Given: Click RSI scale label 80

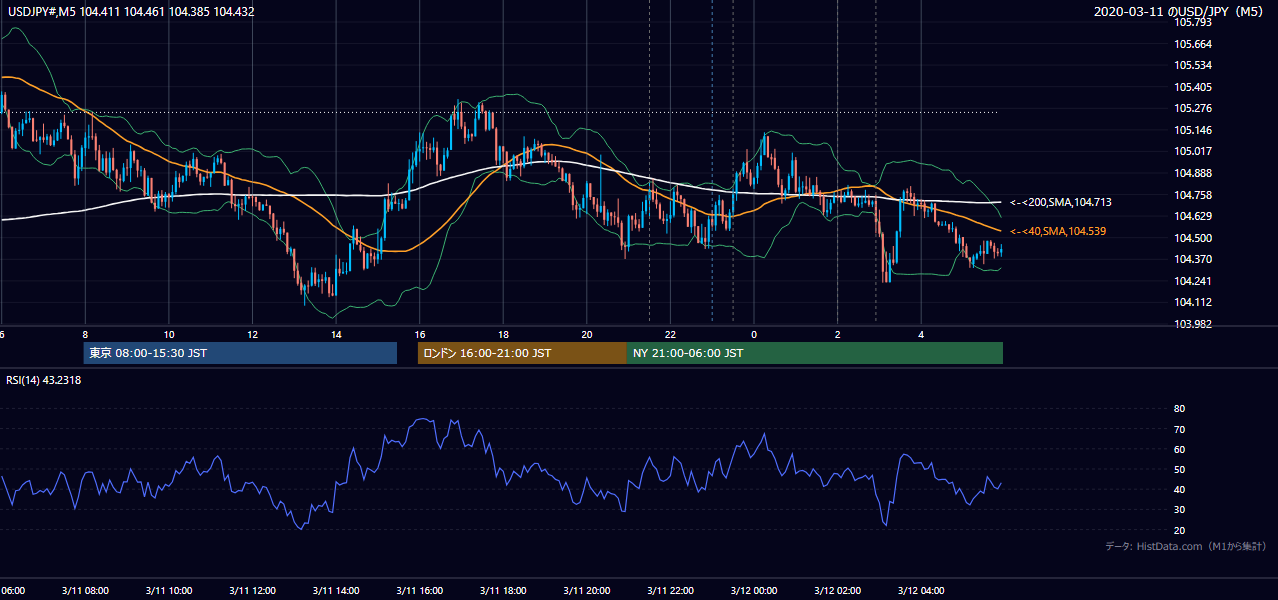Looking at the screenshot, I should tap(1180, 409).
